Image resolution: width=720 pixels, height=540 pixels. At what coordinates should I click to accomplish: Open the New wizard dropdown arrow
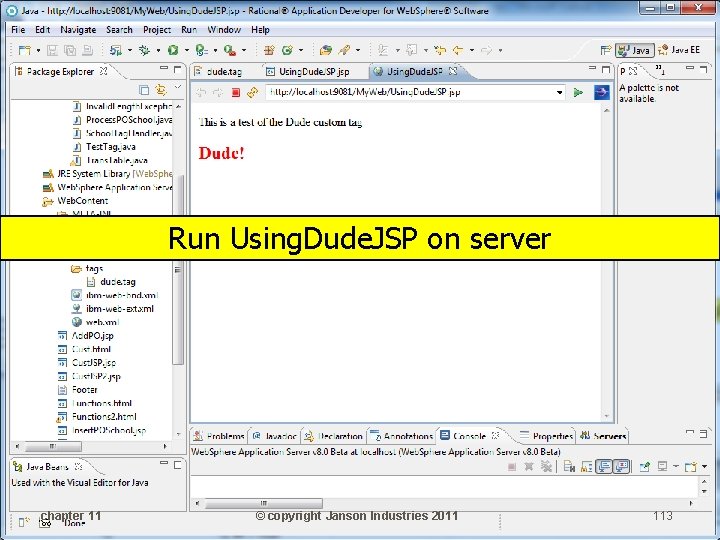click(38, 50)
